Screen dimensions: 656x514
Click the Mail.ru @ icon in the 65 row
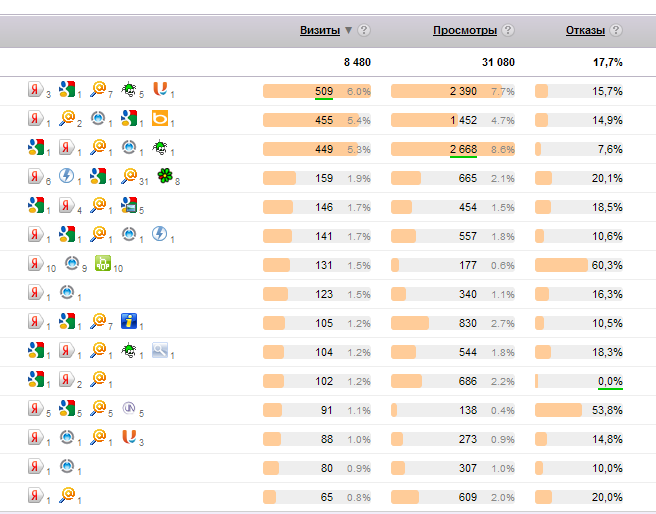[67, 495]
